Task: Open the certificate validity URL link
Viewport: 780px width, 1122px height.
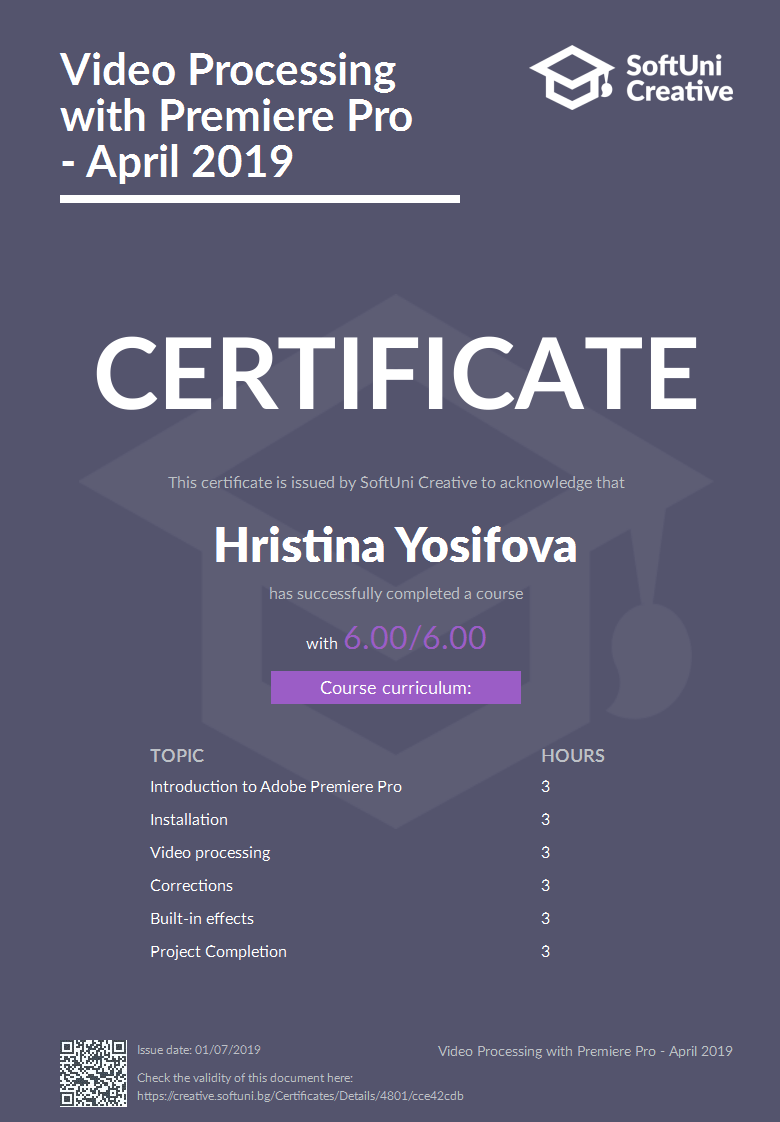Action: [300, 1096]
